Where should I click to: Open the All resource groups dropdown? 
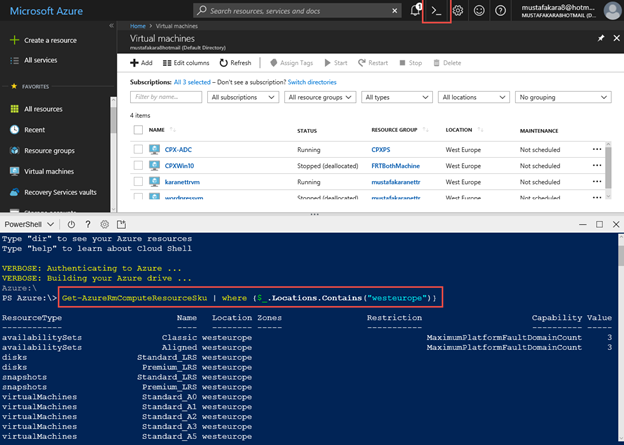pos(320,97)
